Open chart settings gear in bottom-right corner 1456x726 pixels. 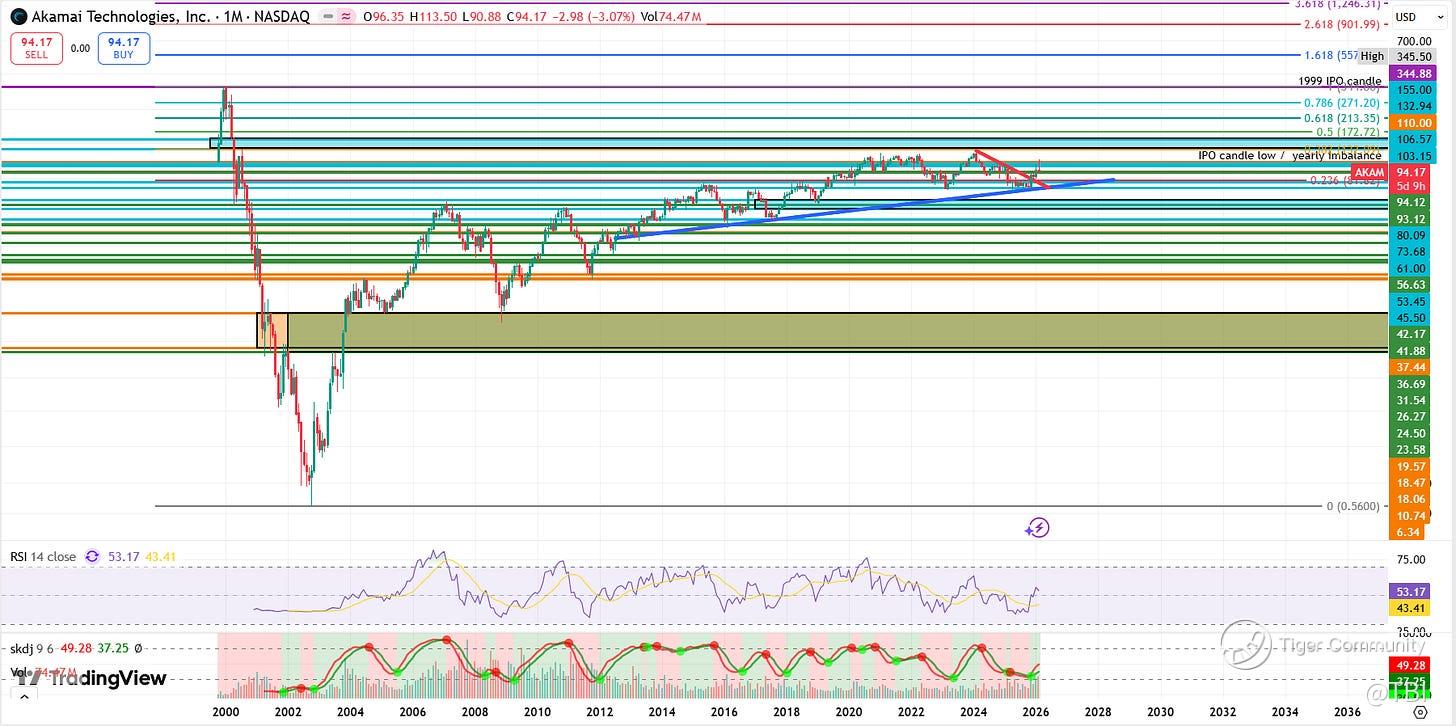[1420, 714]
